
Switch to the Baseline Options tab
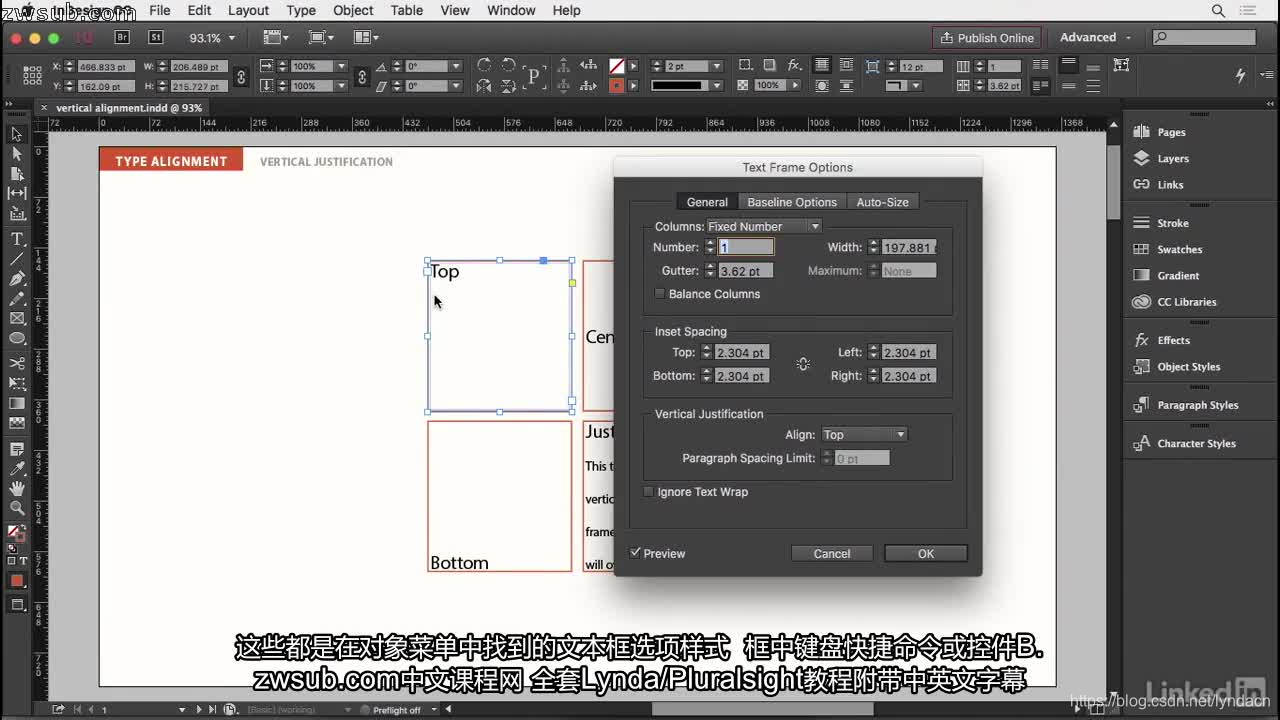pos(792,201)
